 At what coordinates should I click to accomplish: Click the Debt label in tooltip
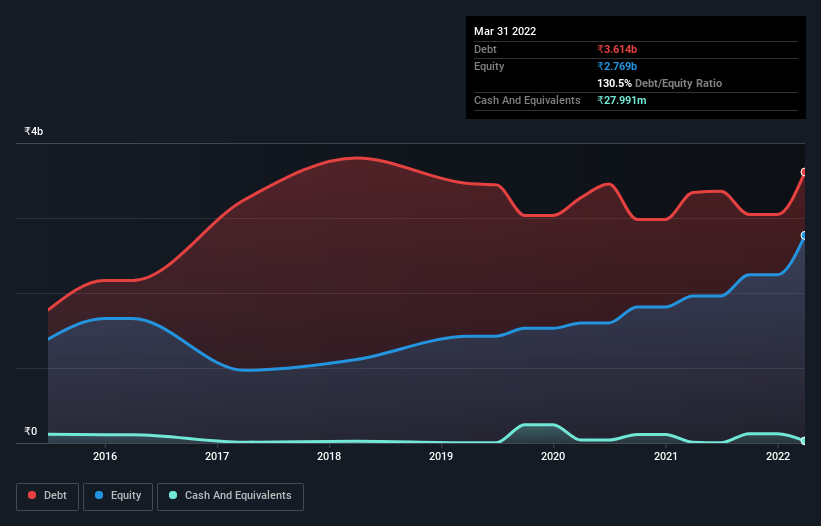pos(485,49)
